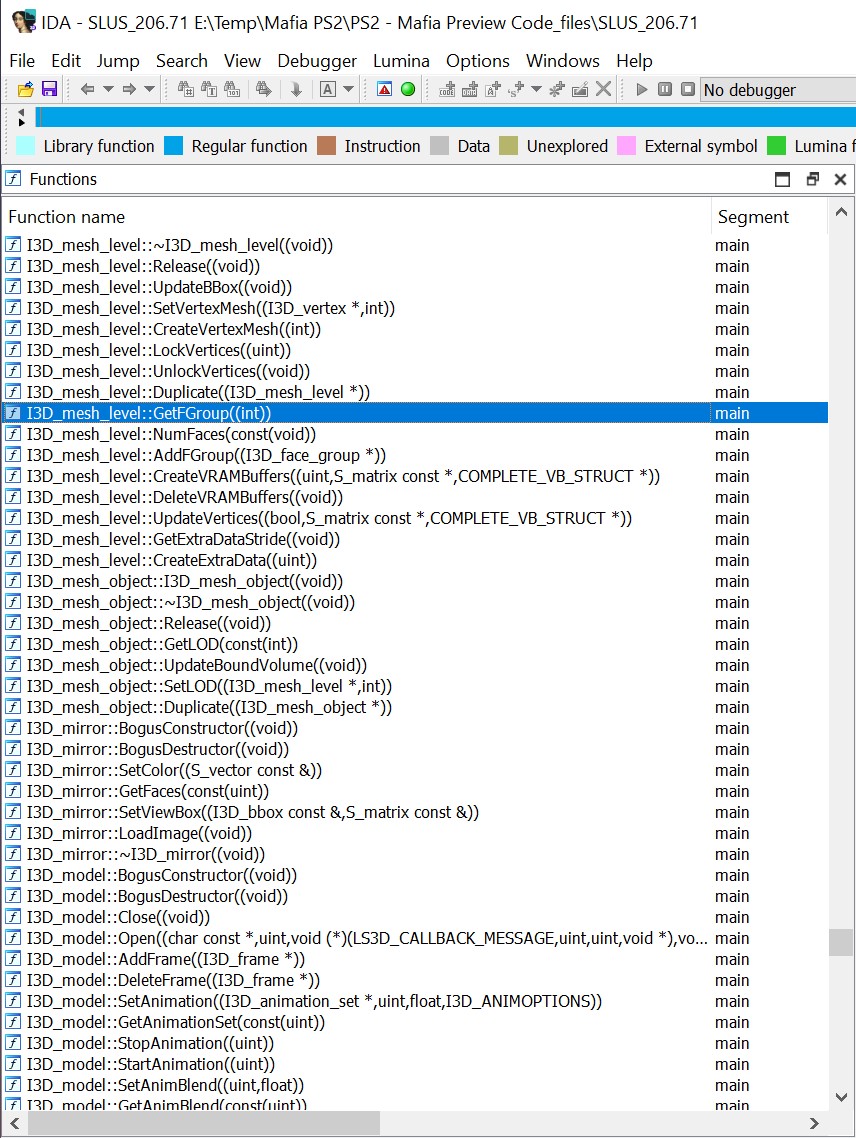Click the Open file toolbar icon
Image resolution: width=856 pixels, height=1138 pixels.
(x=26, y=90)
